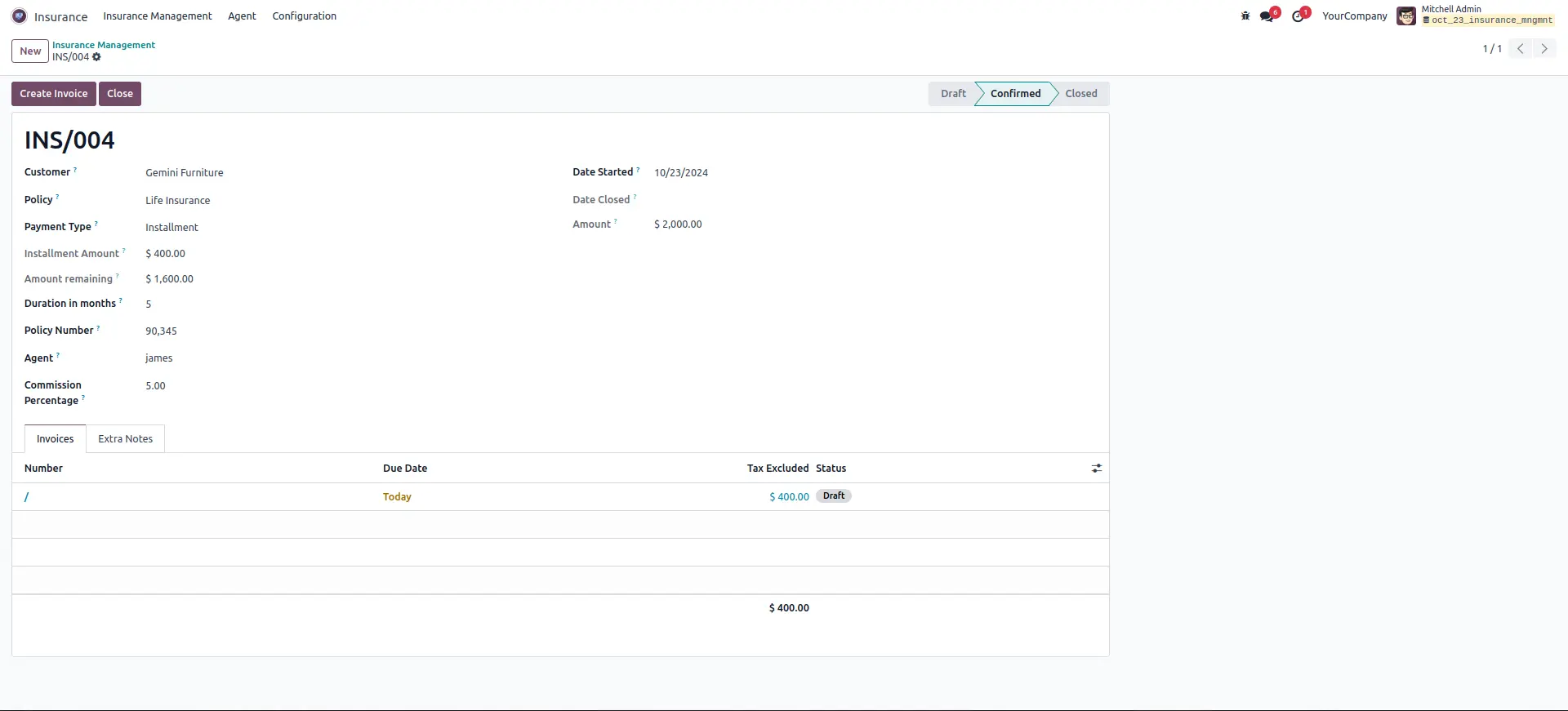Open the conversations messages icon
The width and height of the screenshot is (1568, 711).
[x=1267, y=16]
